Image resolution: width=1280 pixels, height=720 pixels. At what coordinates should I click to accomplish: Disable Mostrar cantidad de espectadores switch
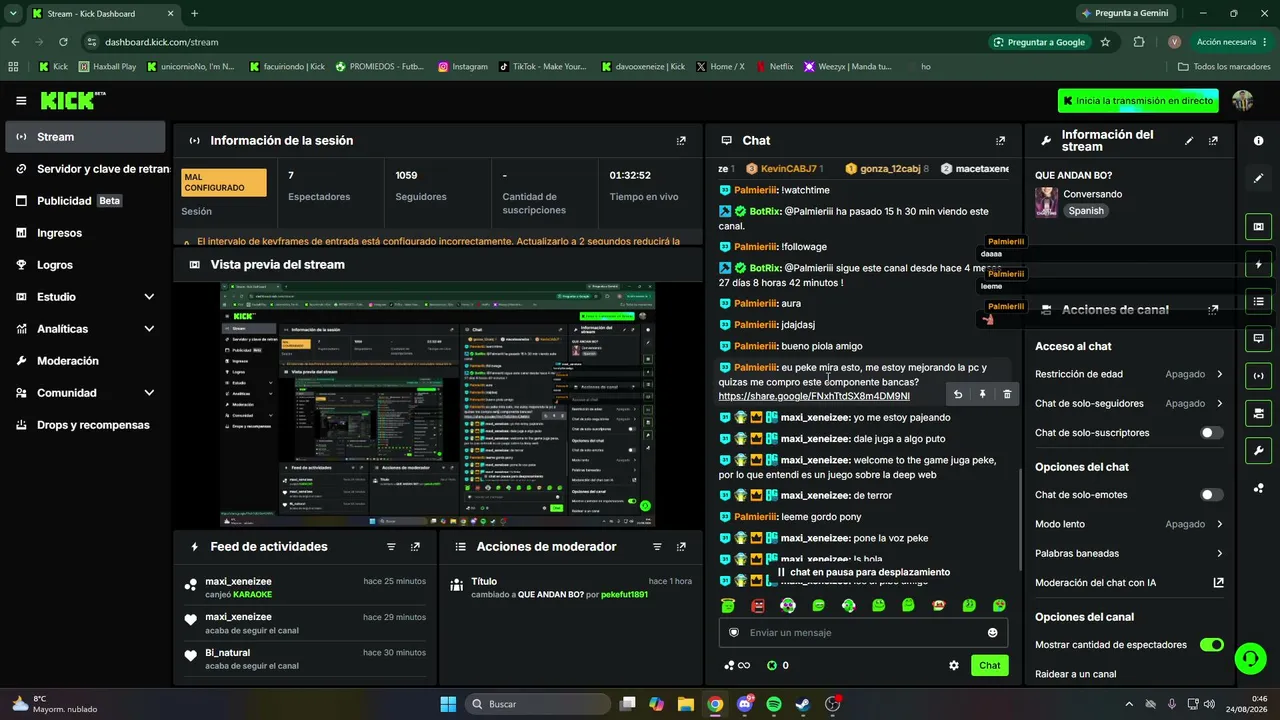pos(1211,645)
